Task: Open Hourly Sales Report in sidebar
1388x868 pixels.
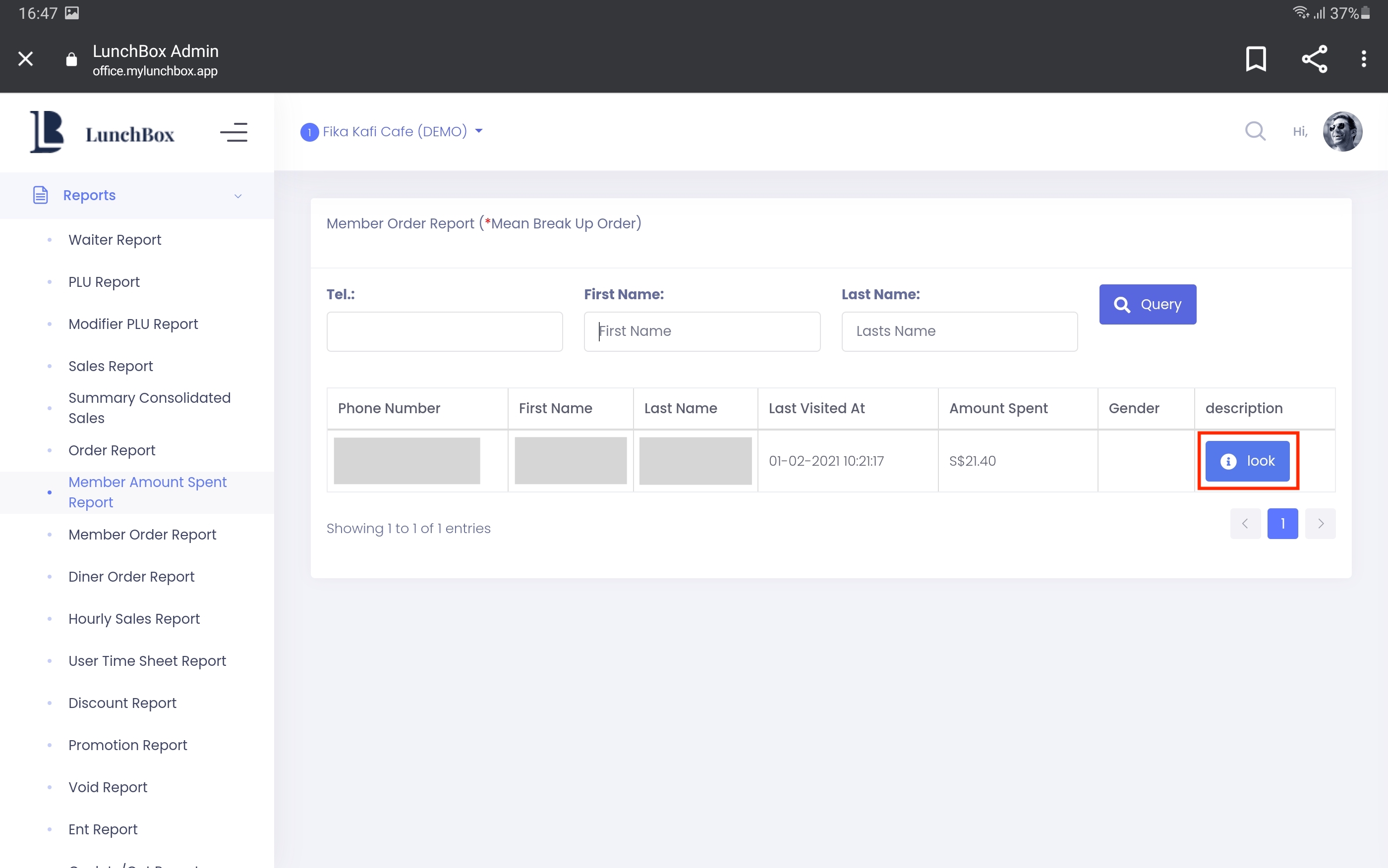Action: pyautogui.click(x=134, y=619)
